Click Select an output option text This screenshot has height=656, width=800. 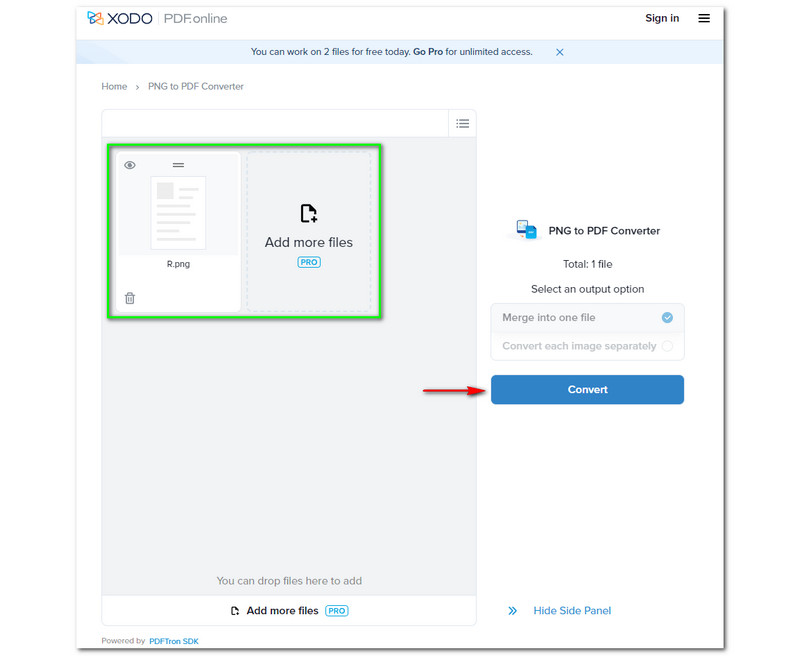click(x=587, y=289)
